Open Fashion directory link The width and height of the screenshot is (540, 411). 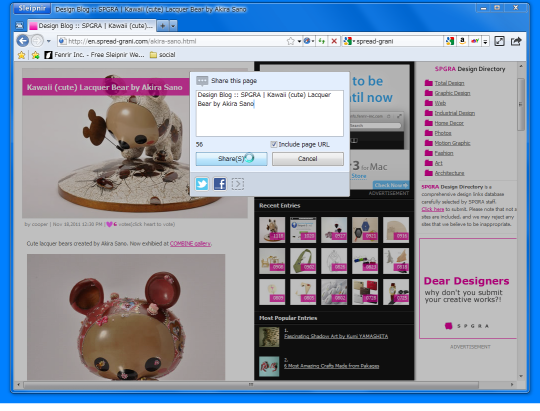tap(444, 153)
